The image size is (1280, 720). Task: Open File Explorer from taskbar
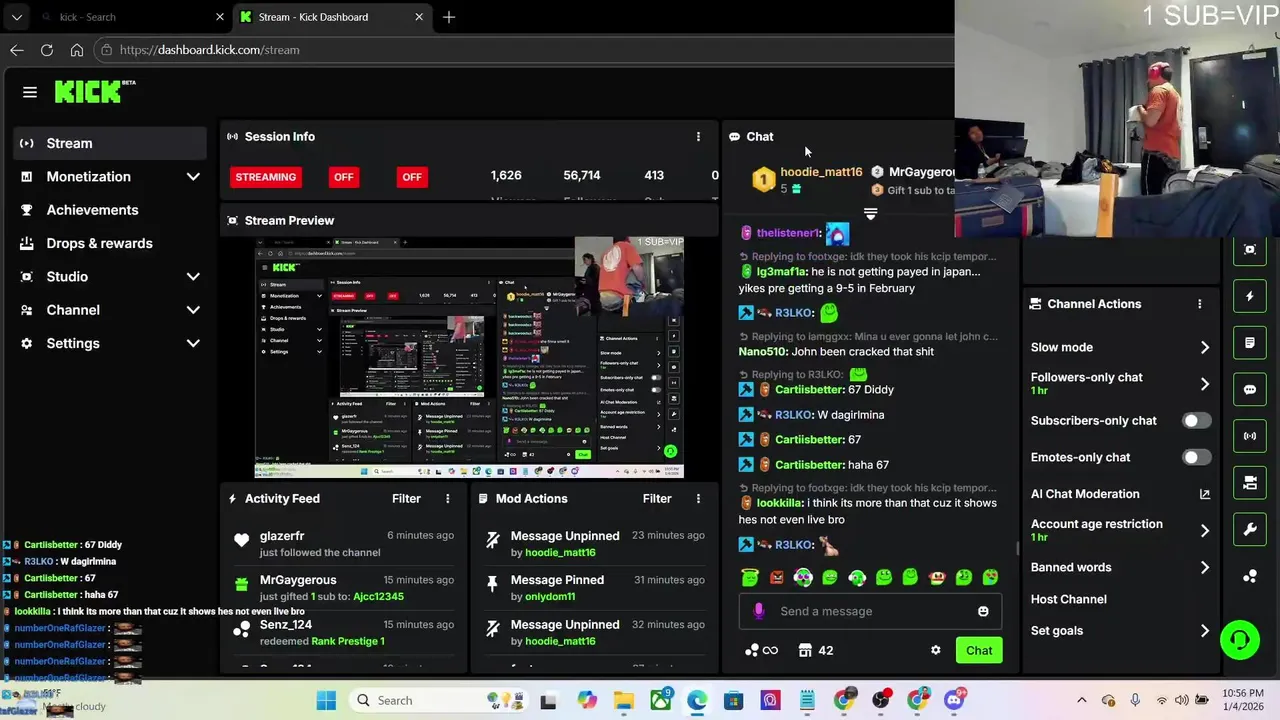[x=623, y=700]
